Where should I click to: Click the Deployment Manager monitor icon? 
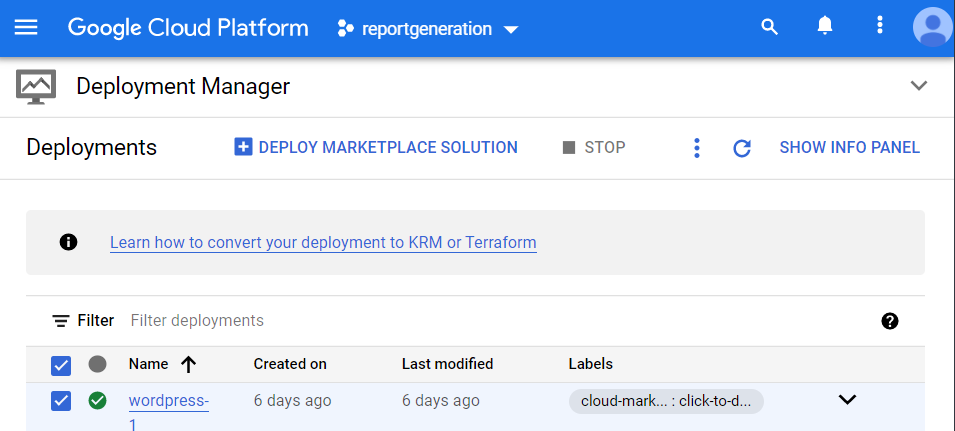[36, 87]
